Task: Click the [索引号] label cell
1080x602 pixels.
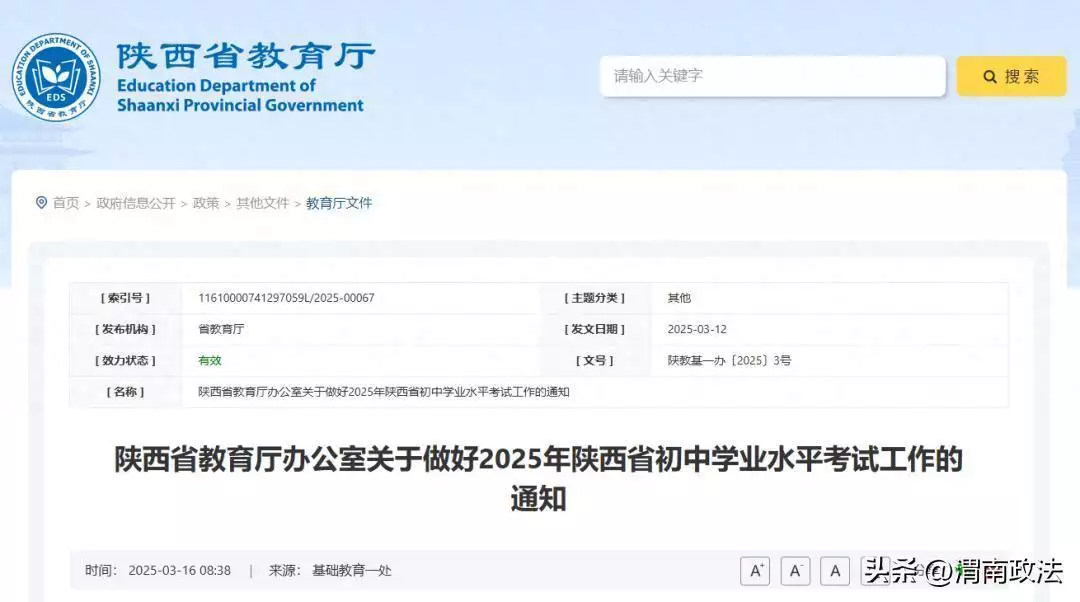Action: click(x=125, y=298)
